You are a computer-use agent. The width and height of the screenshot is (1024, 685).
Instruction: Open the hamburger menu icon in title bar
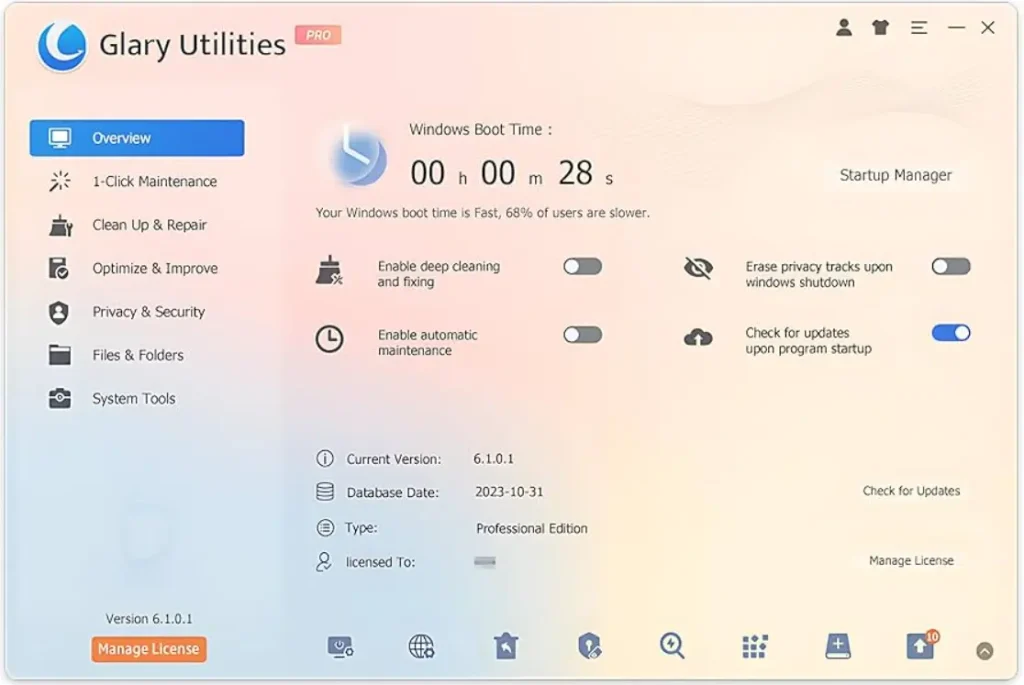[919, 27]
